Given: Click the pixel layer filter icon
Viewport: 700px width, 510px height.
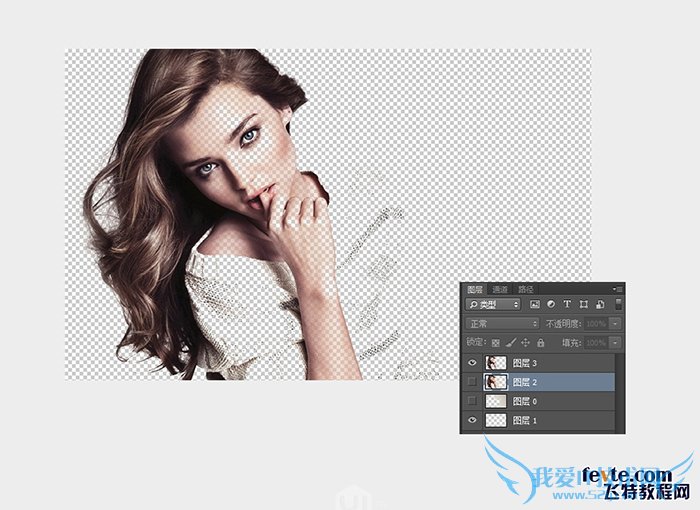Looking at the screenshot, I should click(535, 304).
